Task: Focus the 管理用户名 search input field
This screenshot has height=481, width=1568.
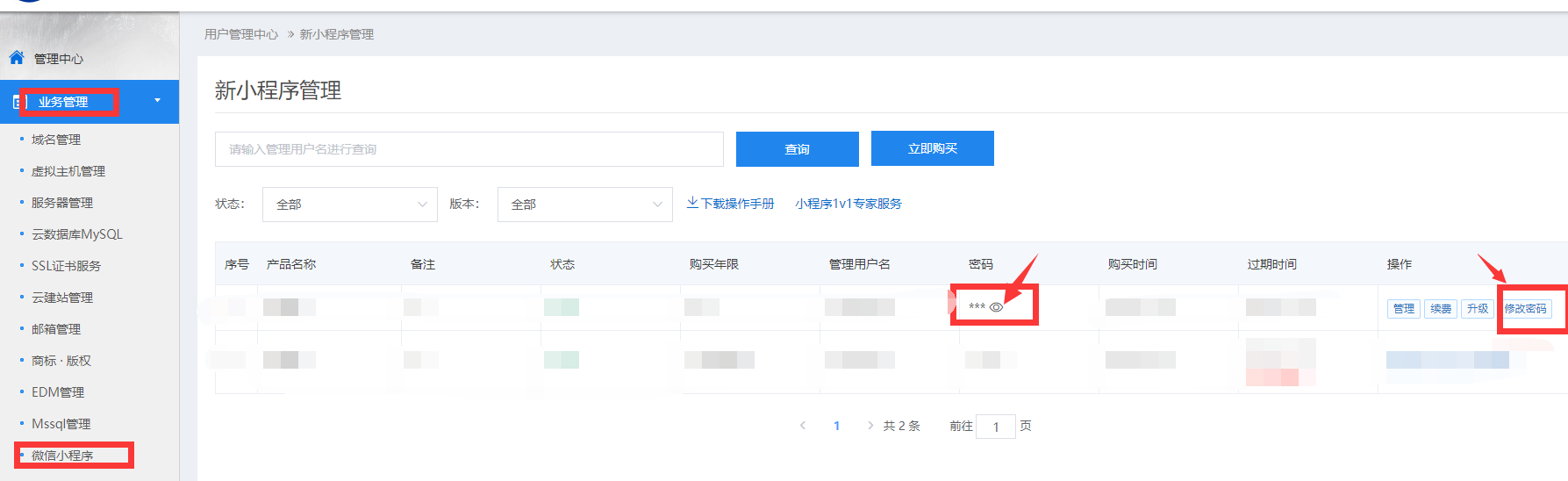Action: 469,149
